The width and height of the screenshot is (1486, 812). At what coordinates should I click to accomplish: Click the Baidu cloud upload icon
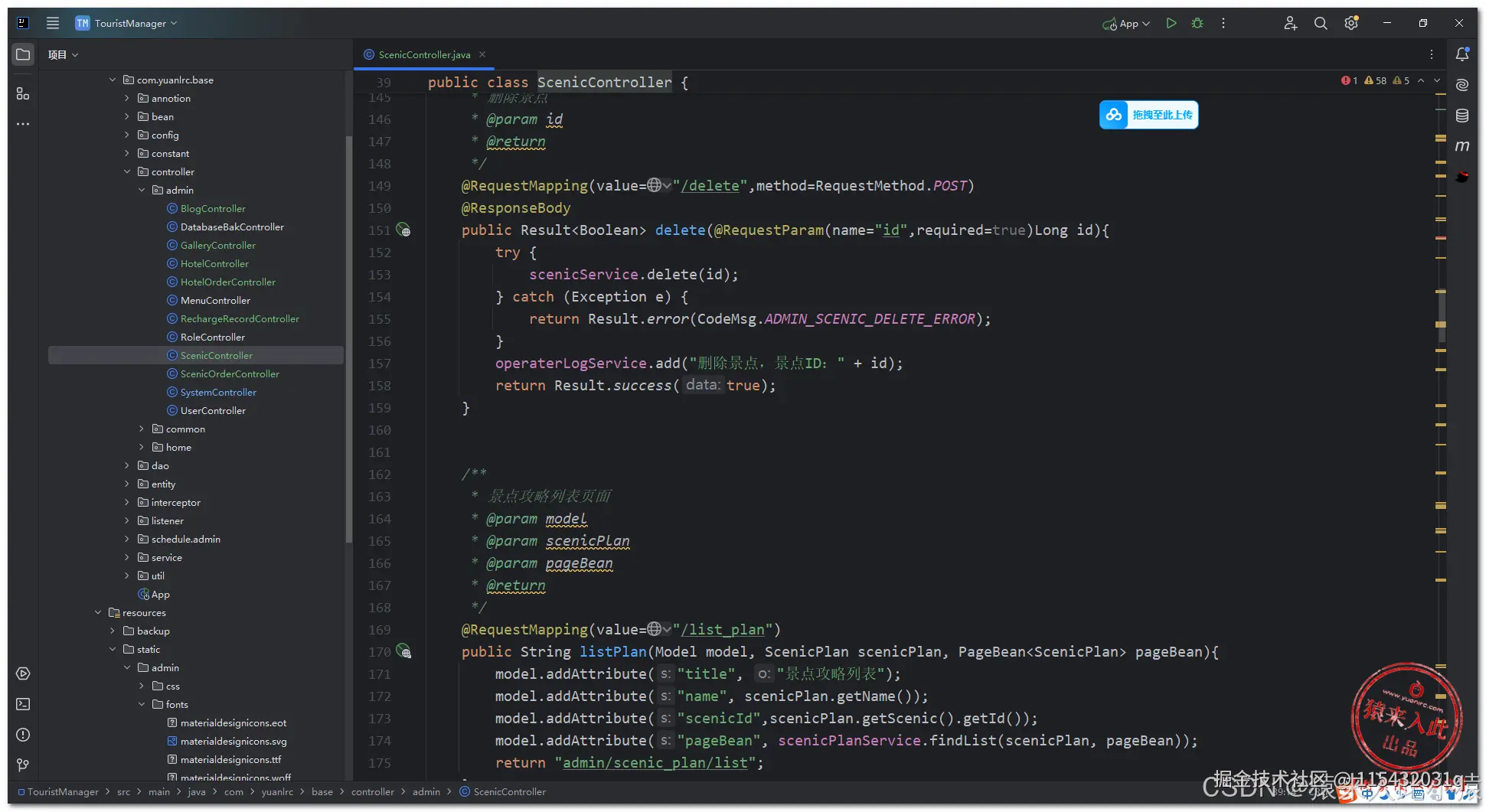(x=1114, y=115)
